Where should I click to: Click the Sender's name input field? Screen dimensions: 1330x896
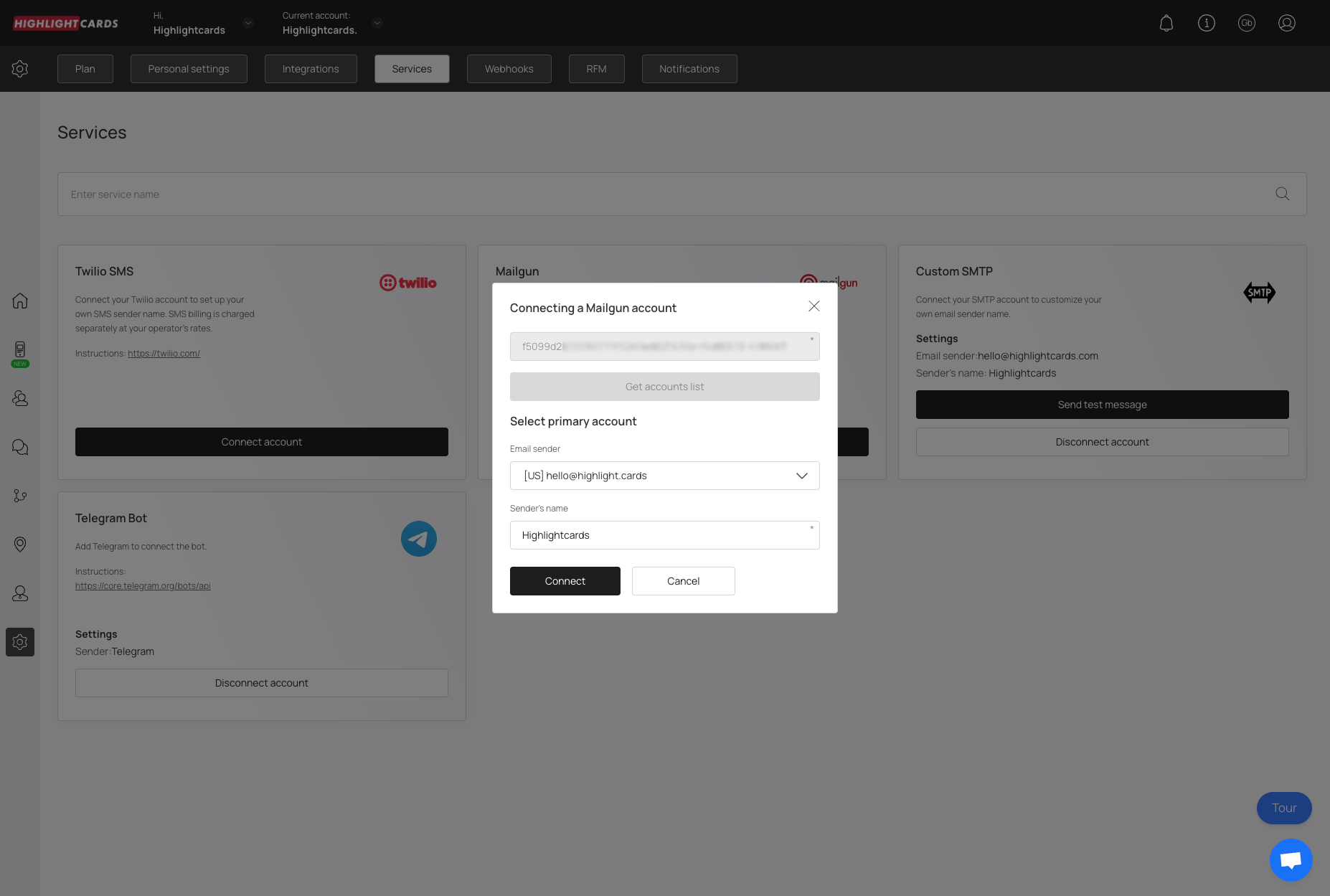pos(664,535)
